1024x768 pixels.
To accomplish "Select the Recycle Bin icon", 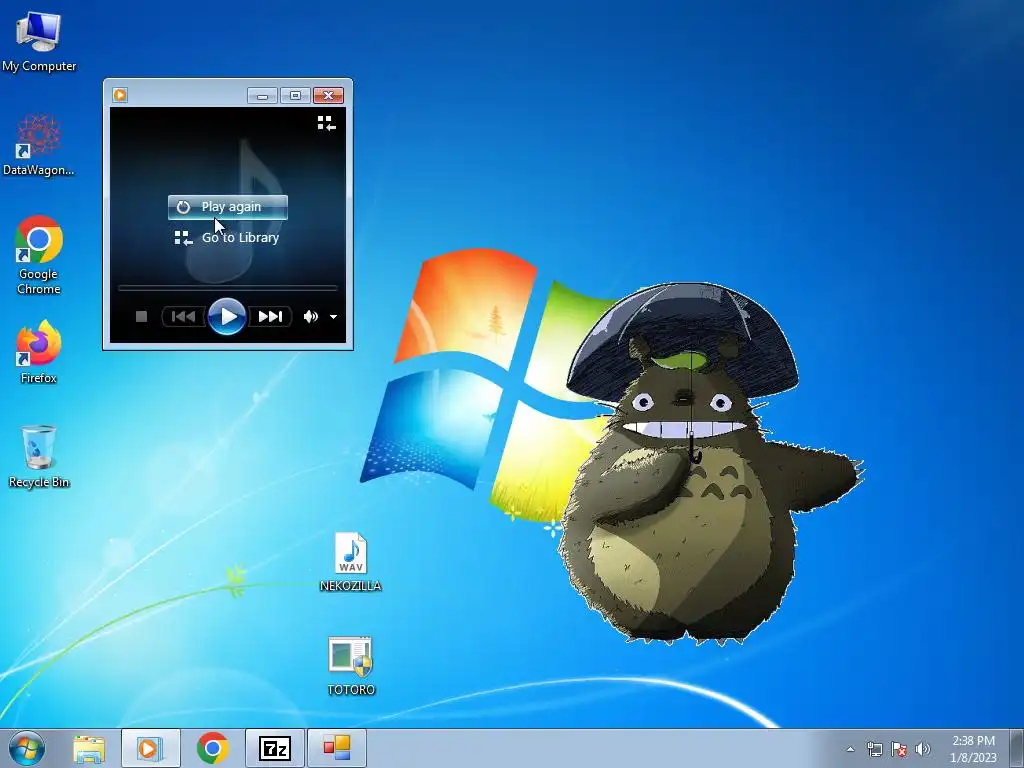I will pyautogui.click(x=39, y=456).
